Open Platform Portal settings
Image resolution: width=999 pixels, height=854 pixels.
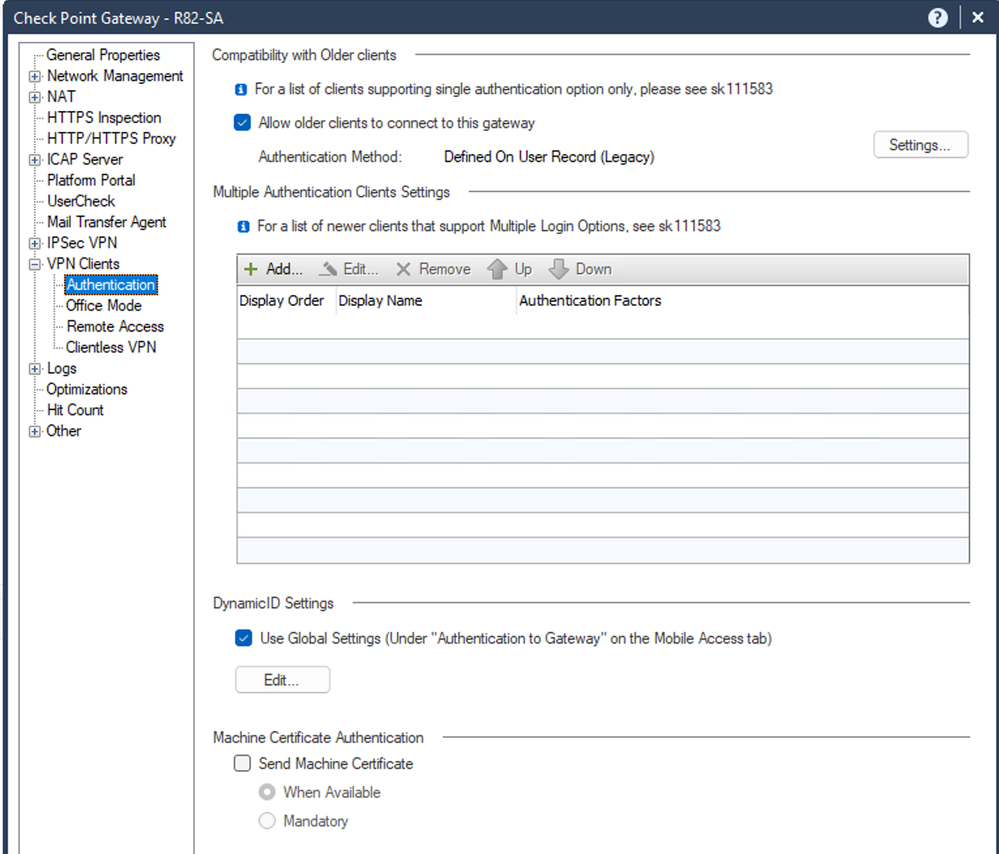91,180
